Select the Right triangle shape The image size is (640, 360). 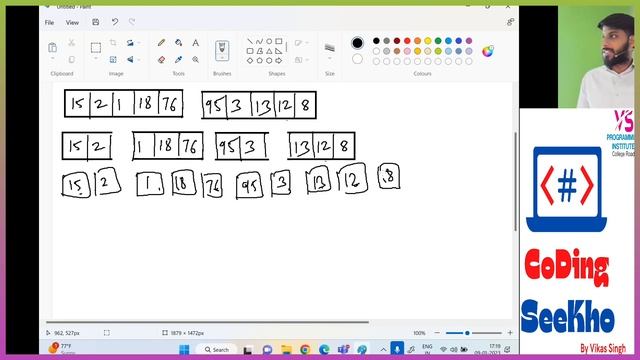tap(279, 51)
